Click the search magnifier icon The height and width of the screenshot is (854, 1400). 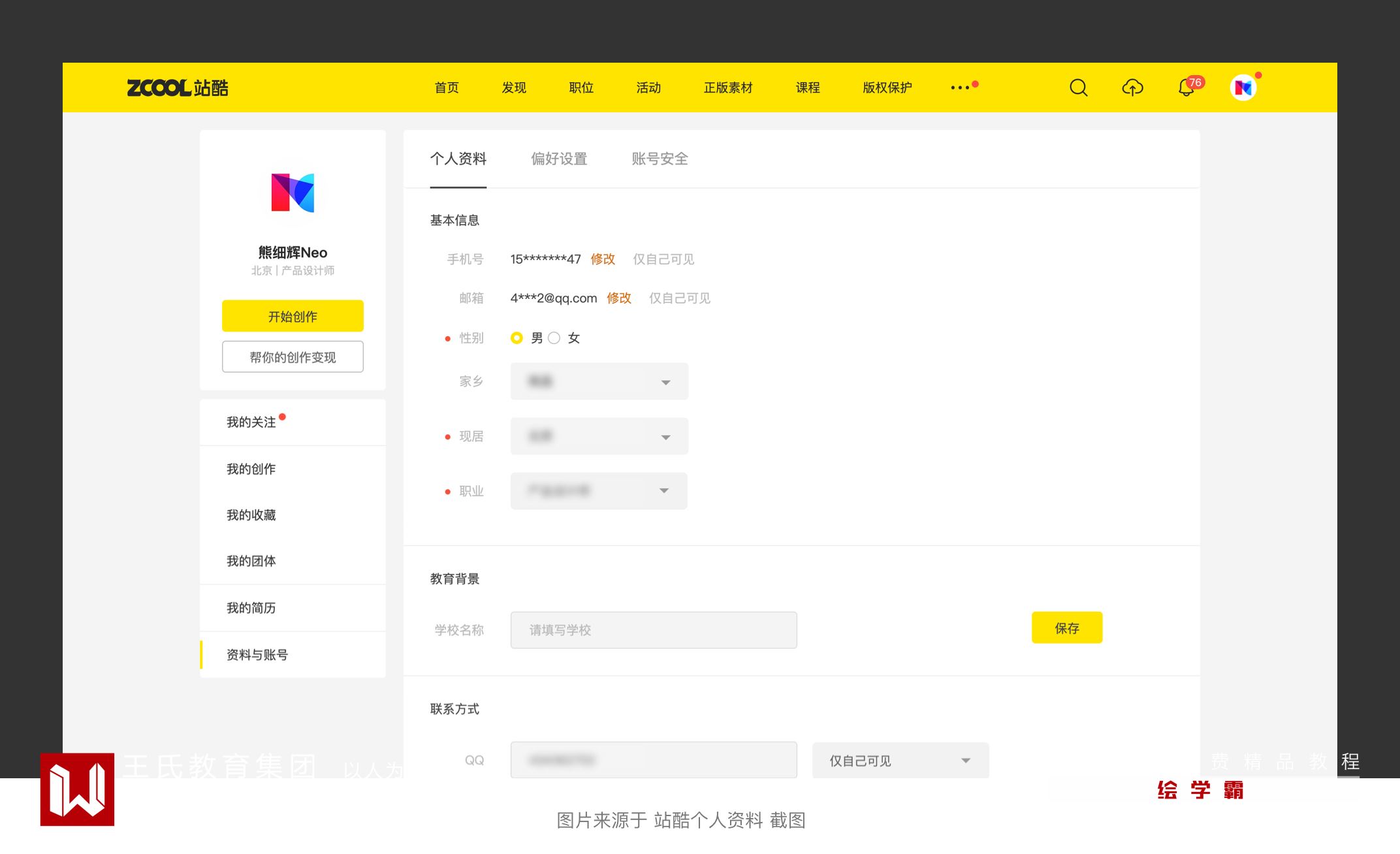pyautogui.click(x=1078, y=87)
